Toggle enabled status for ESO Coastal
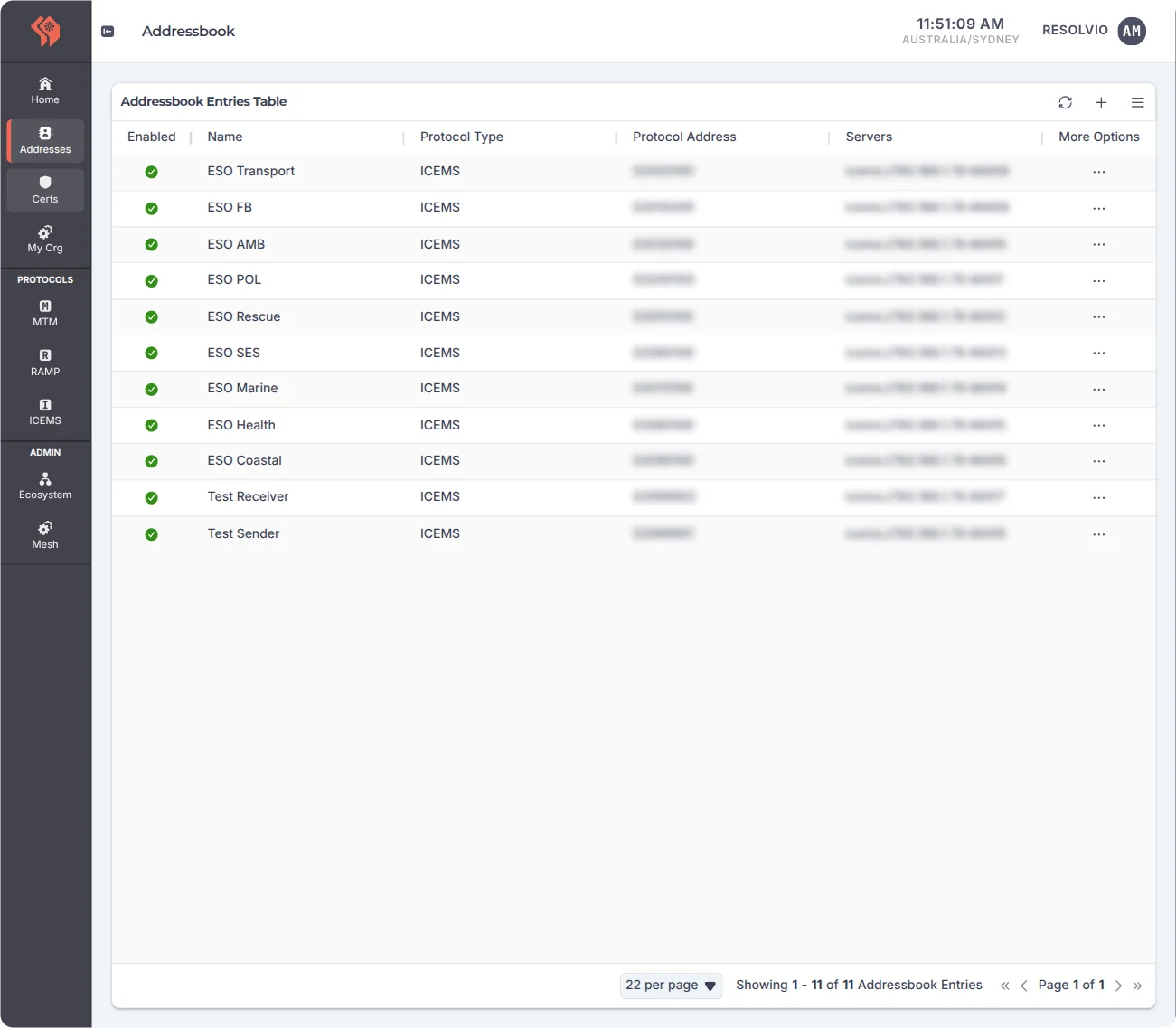This screenshot has height=1028, width=1176. pyautogui.click(x=152, y=461)
